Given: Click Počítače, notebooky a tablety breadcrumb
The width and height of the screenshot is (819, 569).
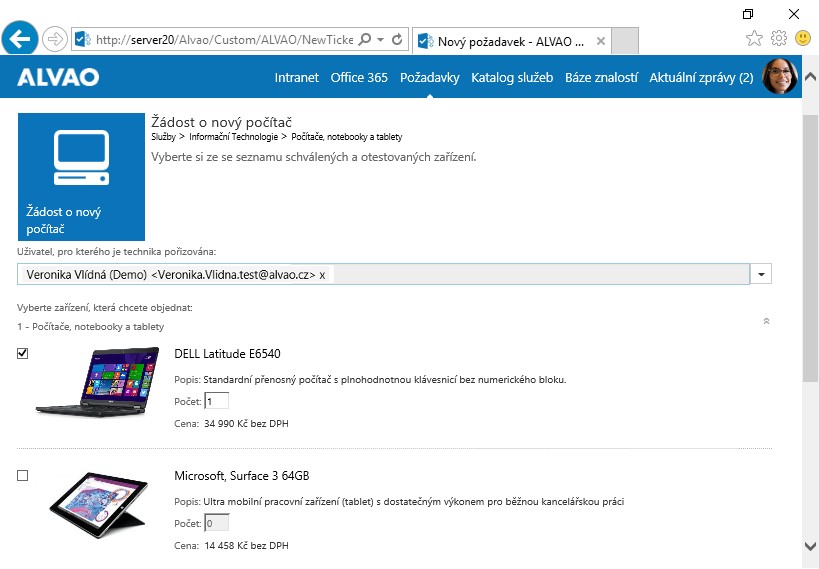Looking at the screenshot, I should point(347,137).
